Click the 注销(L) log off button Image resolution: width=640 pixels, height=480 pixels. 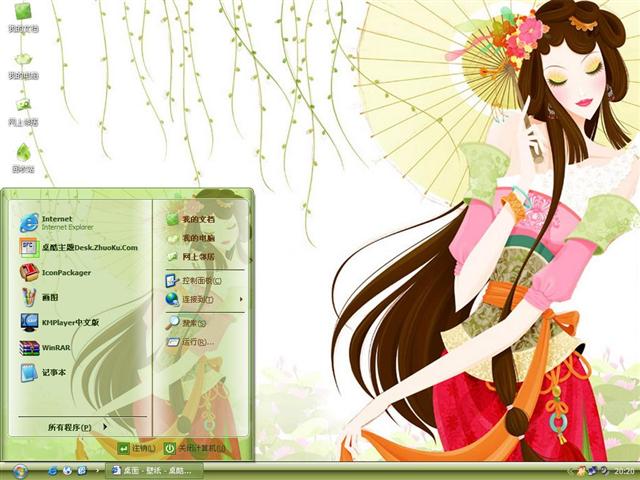[x=136, y=448]
